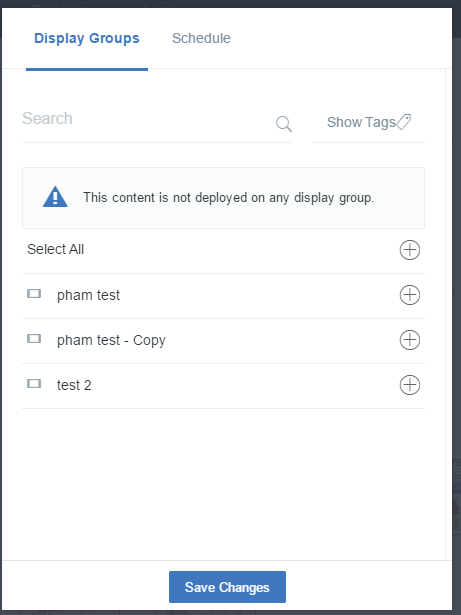Select the Select All label
461x615 pixels.
coord(55,249)
